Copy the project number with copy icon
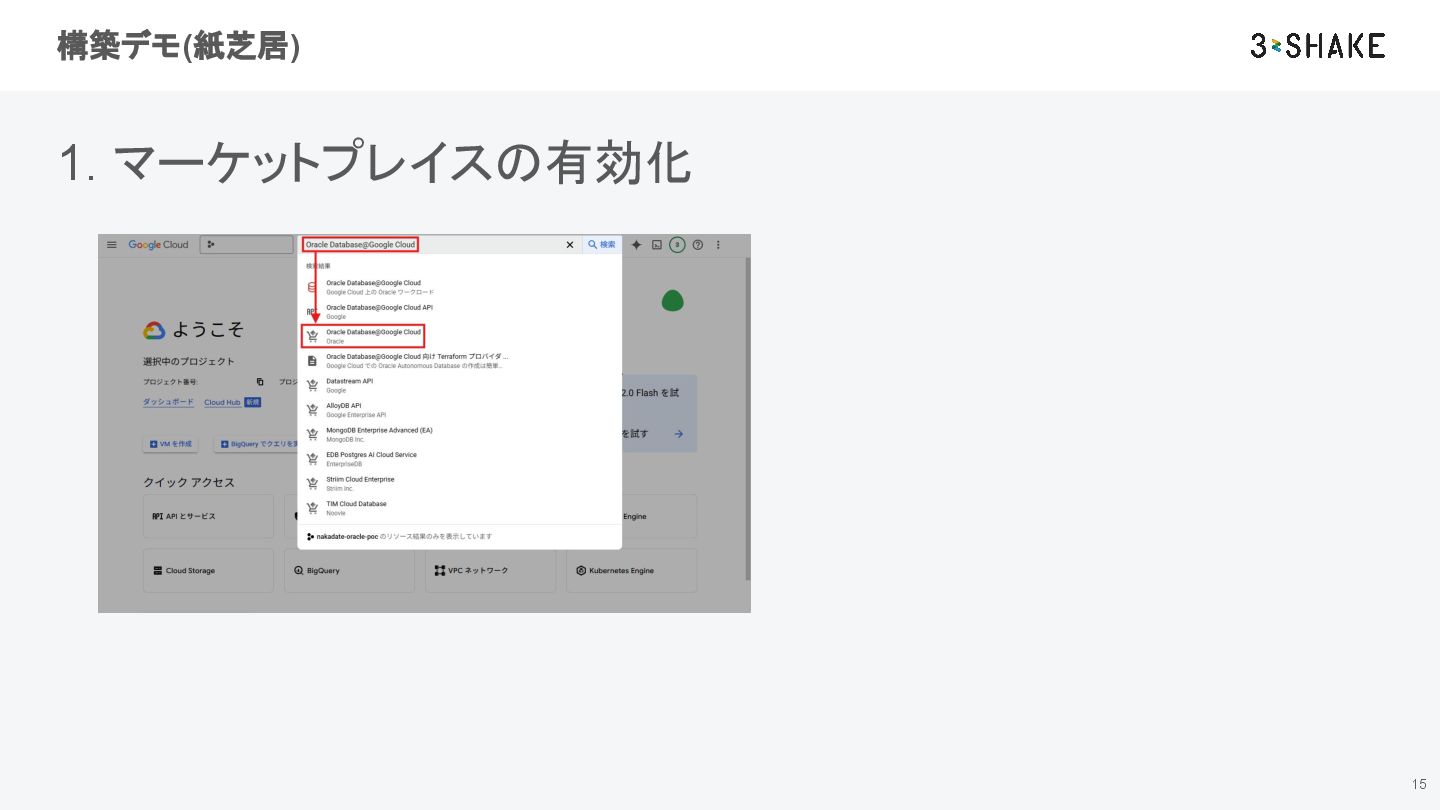This screenshot has height=810, width=1440. [x=260, y=382]
